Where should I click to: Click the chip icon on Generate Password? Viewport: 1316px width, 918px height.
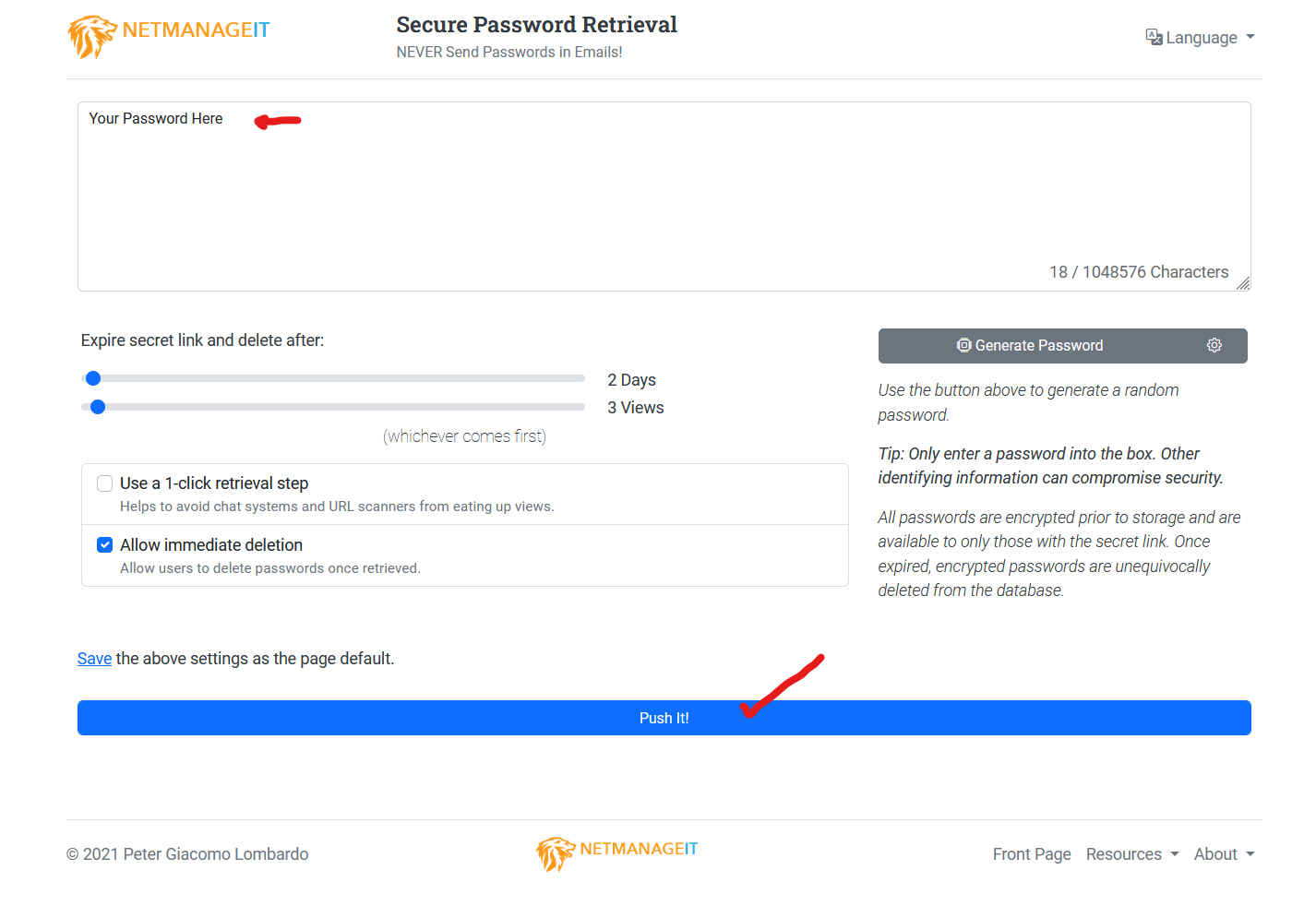pos(963,345)
